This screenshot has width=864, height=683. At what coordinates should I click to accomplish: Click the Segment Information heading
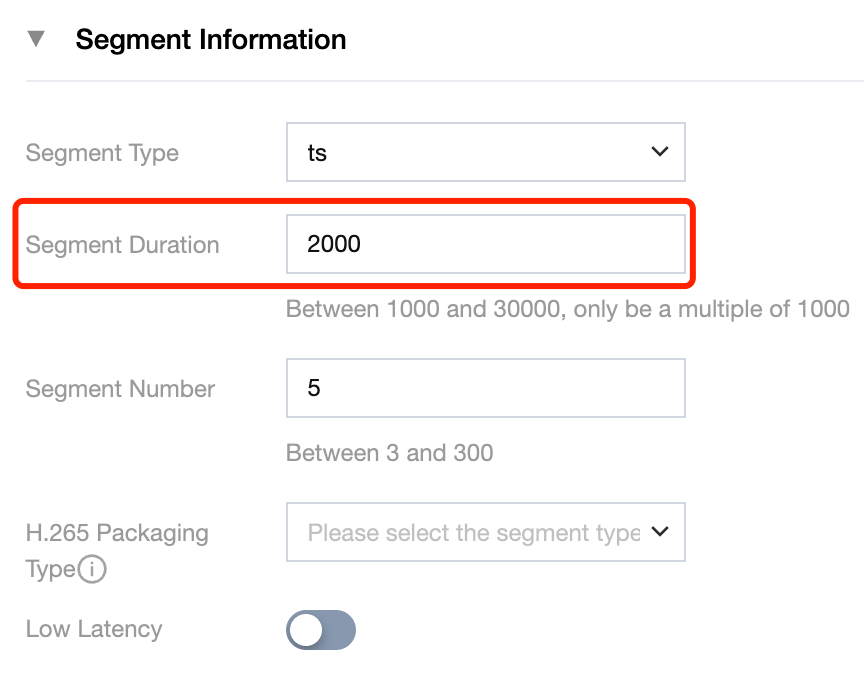pyautogui.click(x=210, y=40)
